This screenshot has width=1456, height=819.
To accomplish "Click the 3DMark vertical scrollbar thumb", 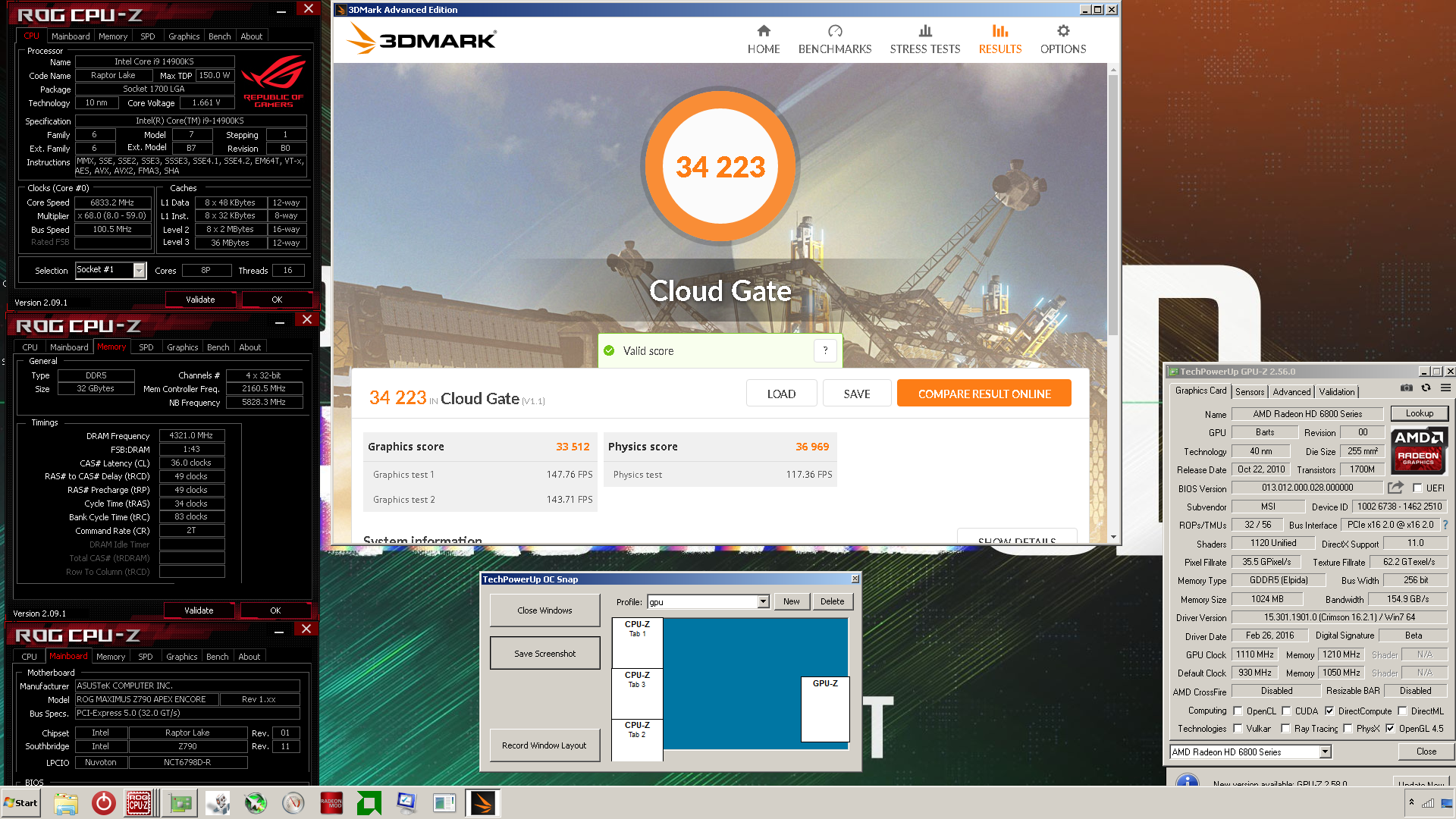I will (x=1112, y=205).
